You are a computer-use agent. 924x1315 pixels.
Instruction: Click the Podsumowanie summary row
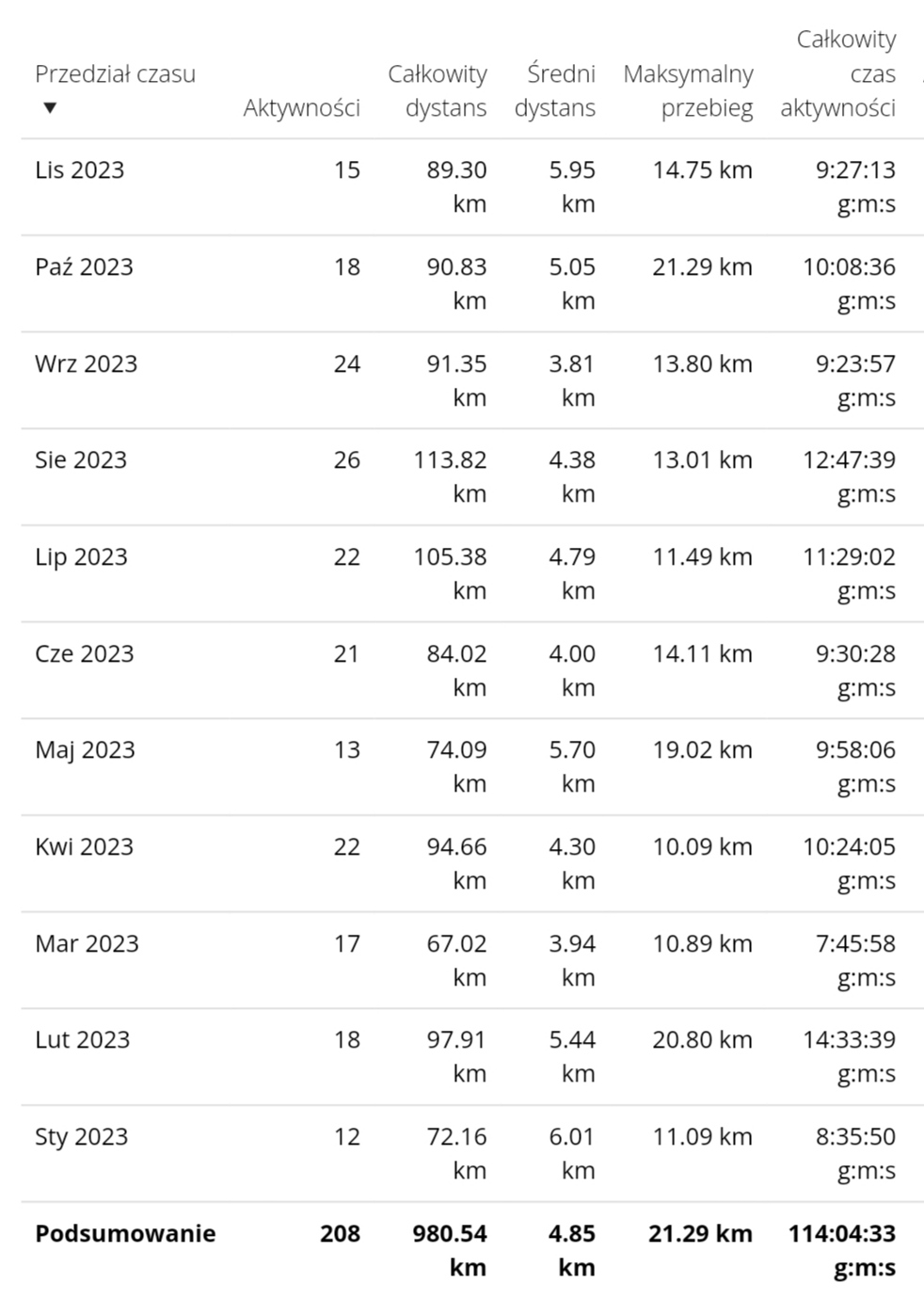(x=472, y=1251)
